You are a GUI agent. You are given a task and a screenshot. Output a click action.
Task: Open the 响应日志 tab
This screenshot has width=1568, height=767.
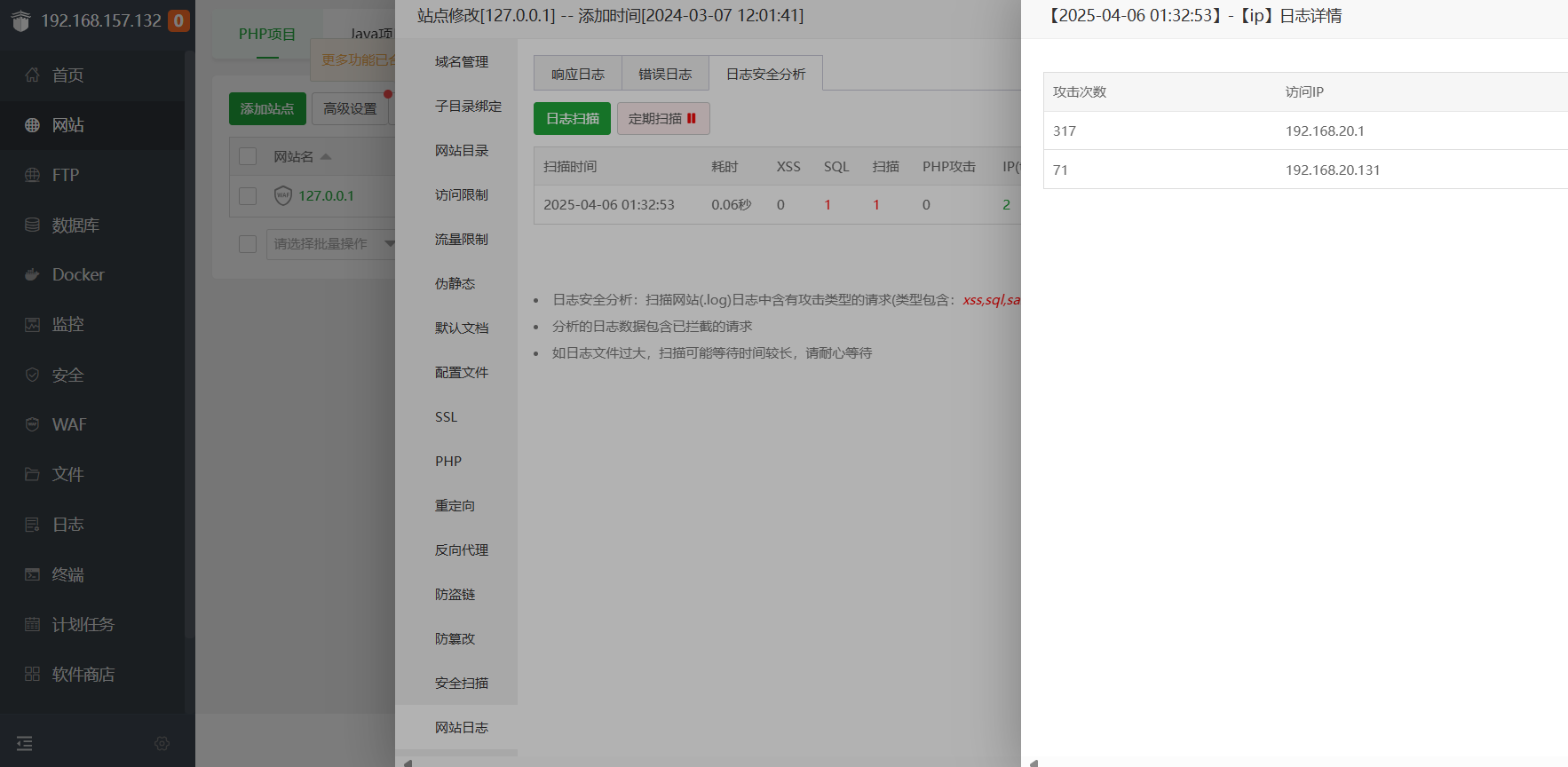(578, 74)
